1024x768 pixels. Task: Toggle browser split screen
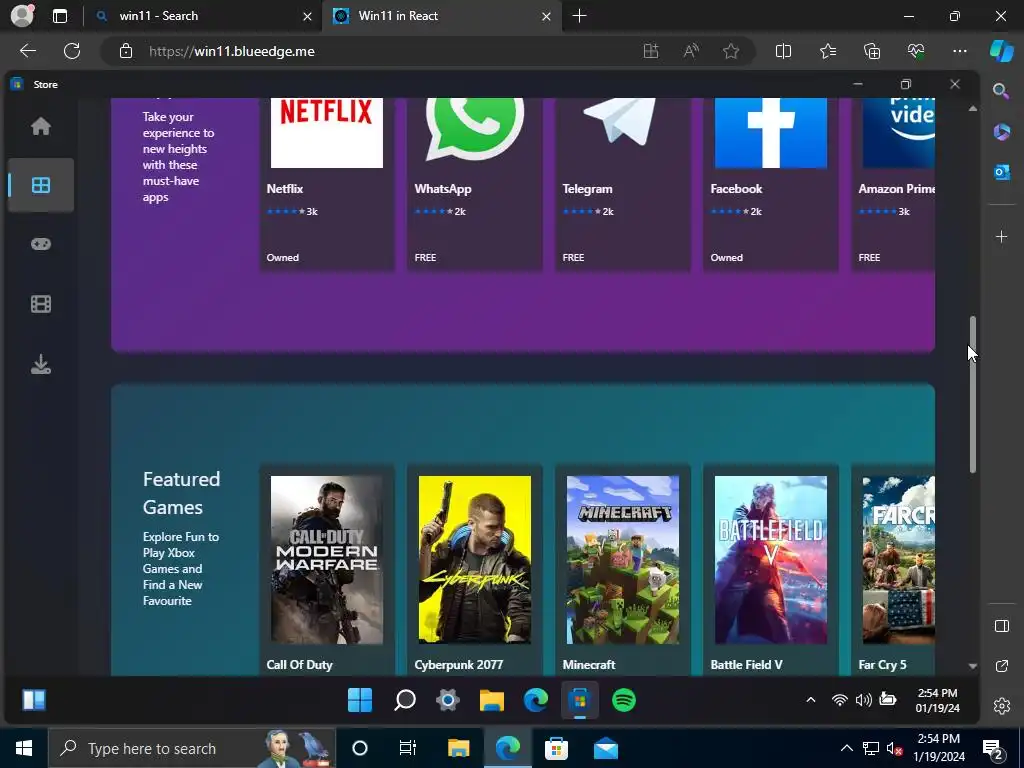(x=783, y=51)
